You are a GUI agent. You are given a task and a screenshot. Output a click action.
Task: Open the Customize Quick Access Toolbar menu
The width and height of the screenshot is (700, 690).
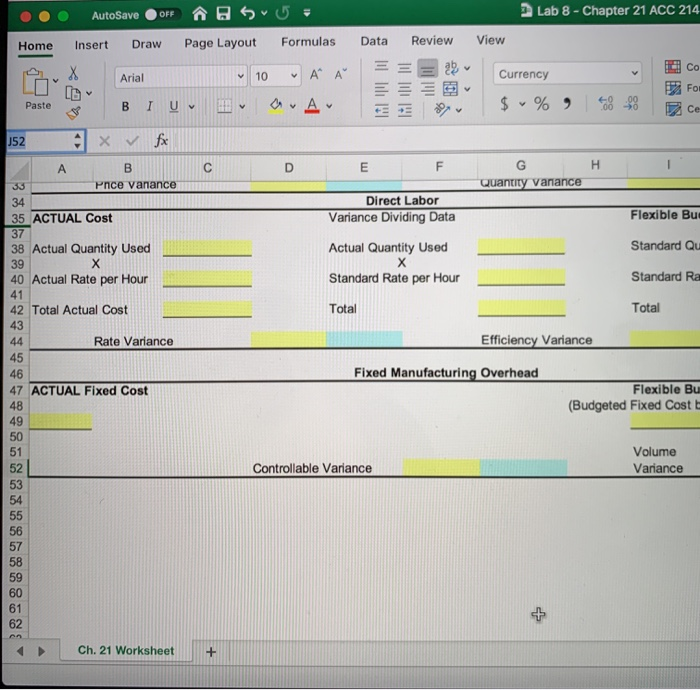[x=307, y=13]
